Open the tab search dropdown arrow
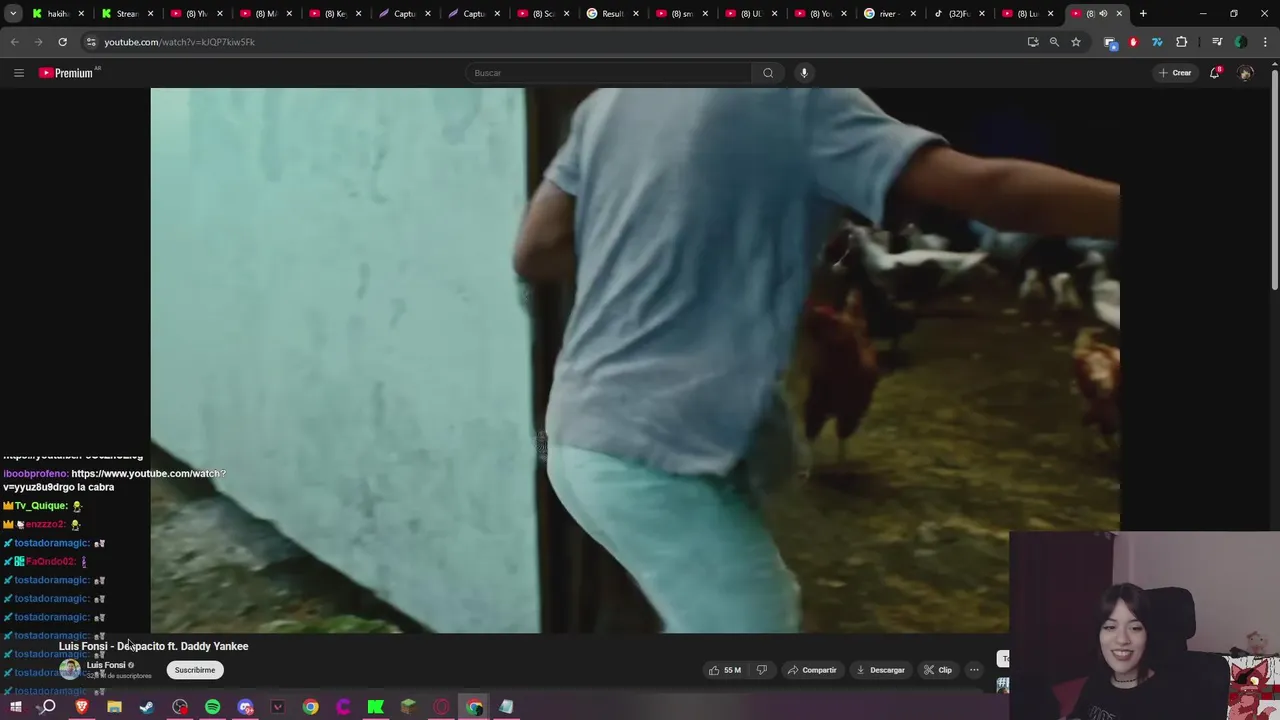The height and width of the screenshot is (720, 1280). pyautogui.click(x=13, y=13)
